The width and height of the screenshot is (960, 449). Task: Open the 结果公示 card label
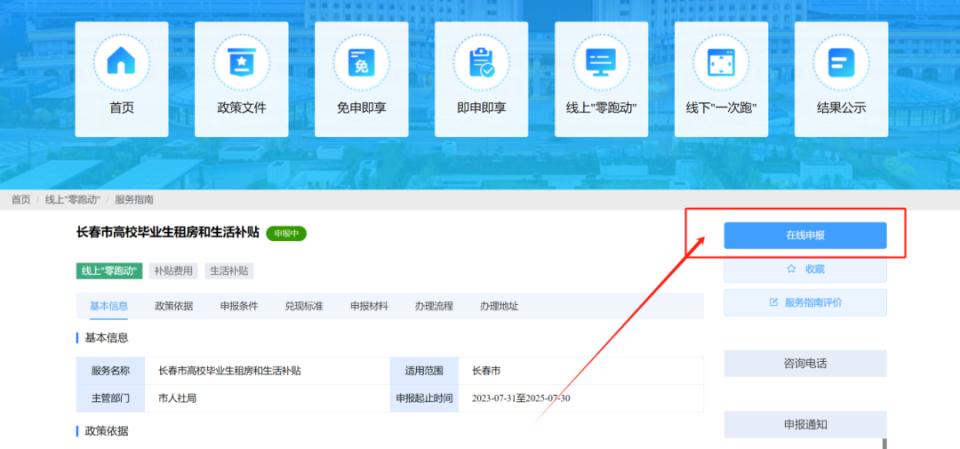click(841, 108)
